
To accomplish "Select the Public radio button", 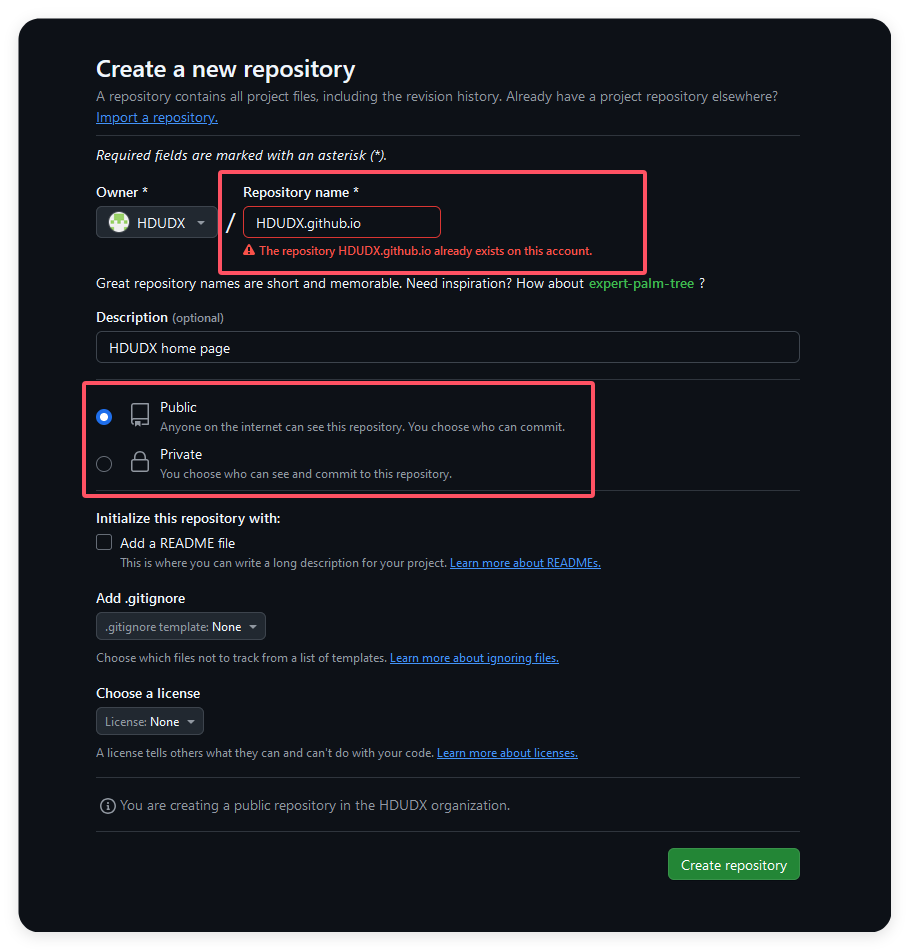I will pyautogui.click(x=104, y=417).
